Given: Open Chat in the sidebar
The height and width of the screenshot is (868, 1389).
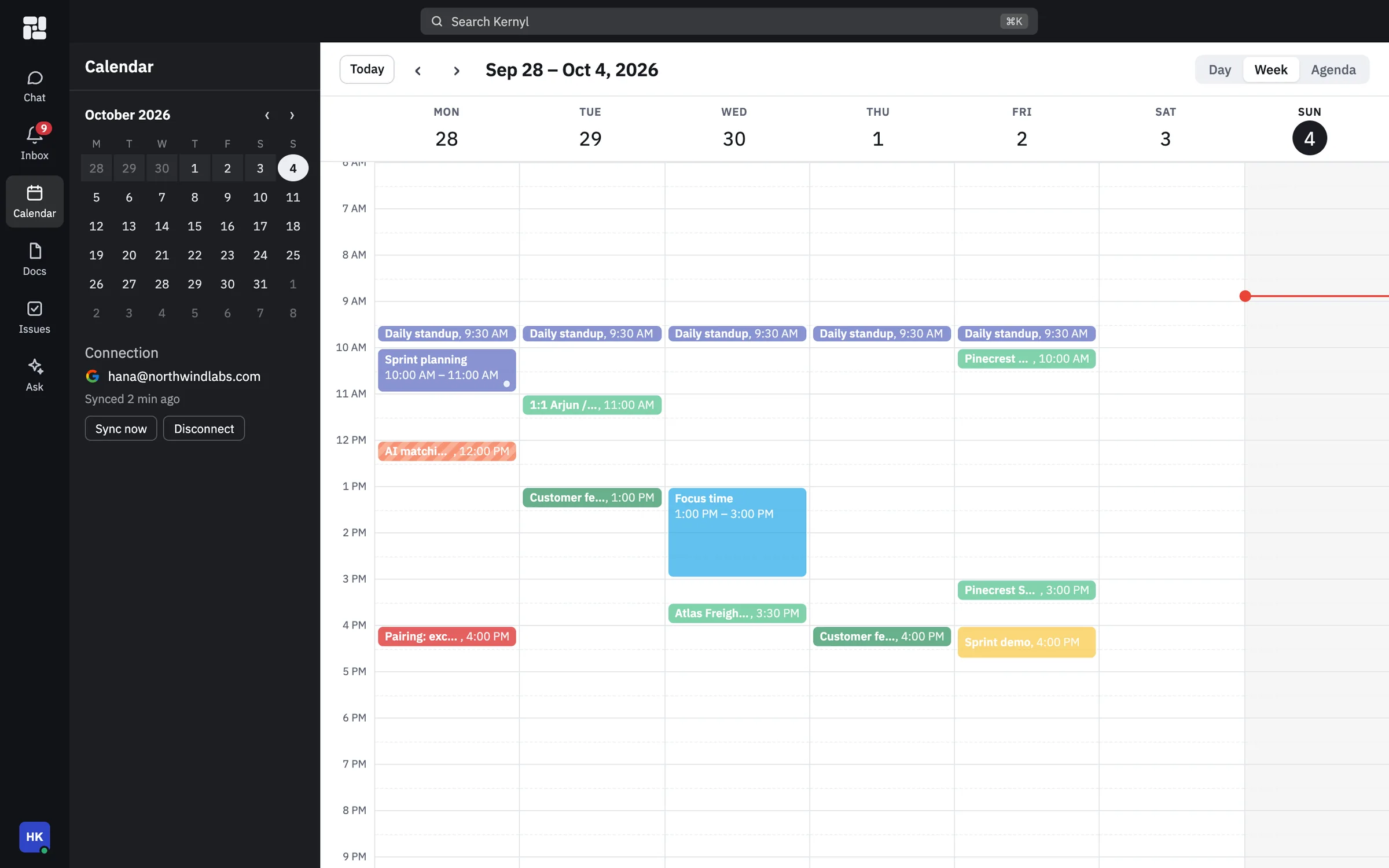Looking at the screenshot, I should [x=34, y=86].
